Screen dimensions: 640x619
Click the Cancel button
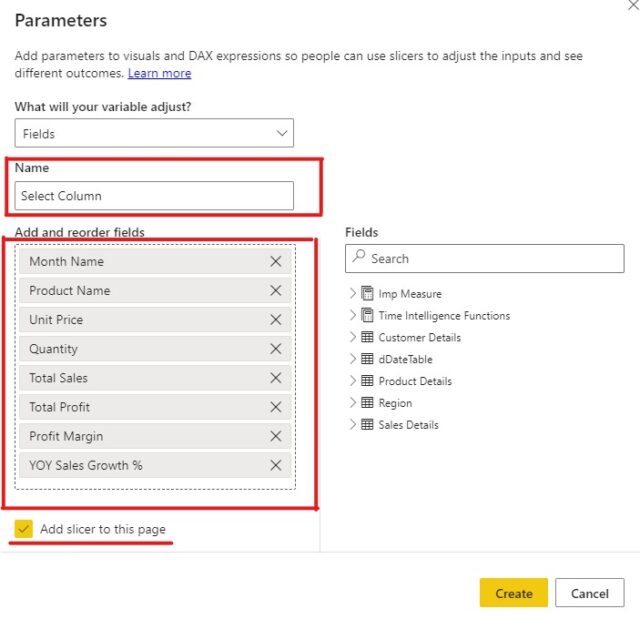point(589,592)
